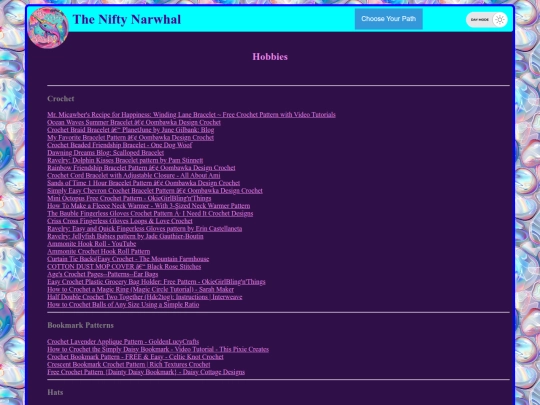The image size is (540, 405).
Task: Open the Choose Your Path menu
Action: [388, 19]
